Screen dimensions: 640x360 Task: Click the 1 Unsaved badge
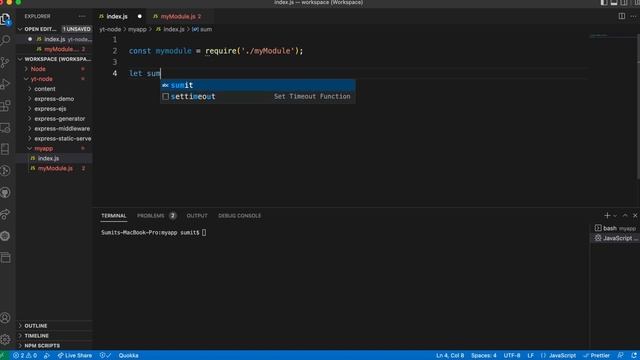click(76, 29)
